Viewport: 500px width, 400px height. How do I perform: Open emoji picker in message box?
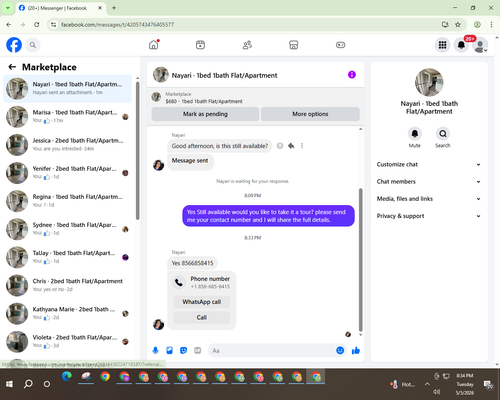point(340,350)
